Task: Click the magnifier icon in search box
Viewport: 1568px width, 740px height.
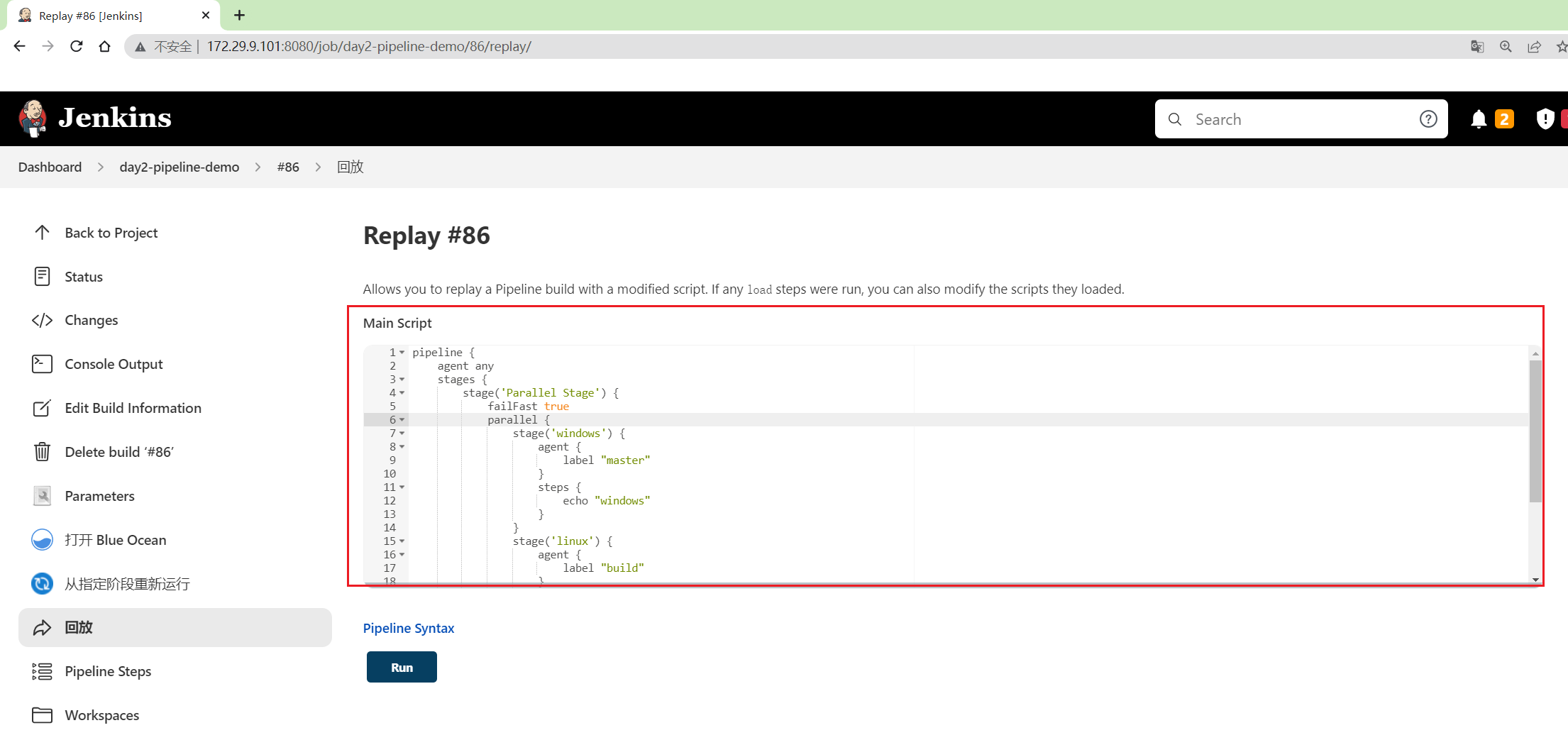Action: 1175,119
